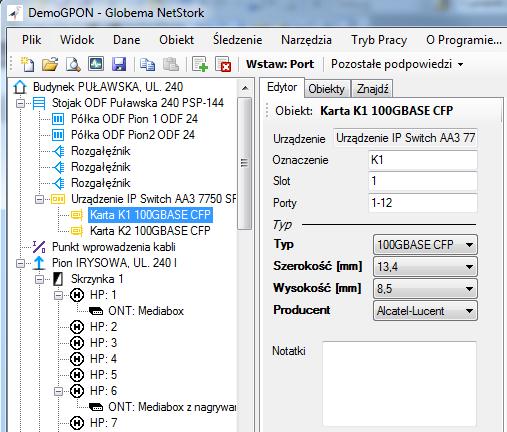Screen dimensions: 507x432
Task: Click the print preview magnifier icon
Action: point(73,64)
